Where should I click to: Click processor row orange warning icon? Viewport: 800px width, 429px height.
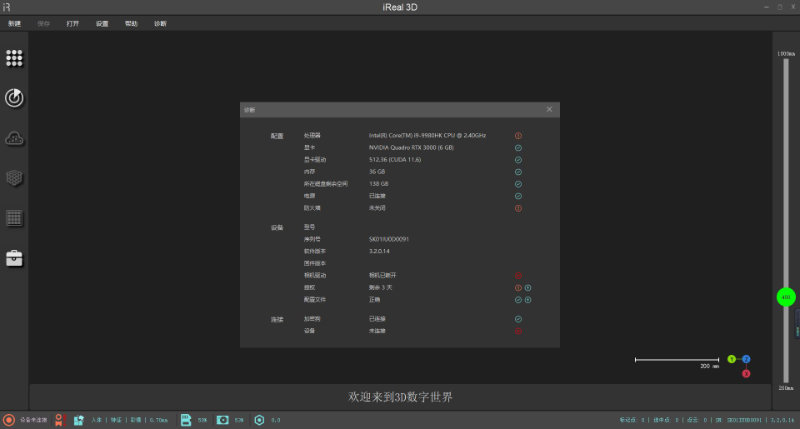pyautogui.click(x=518, y=136)
